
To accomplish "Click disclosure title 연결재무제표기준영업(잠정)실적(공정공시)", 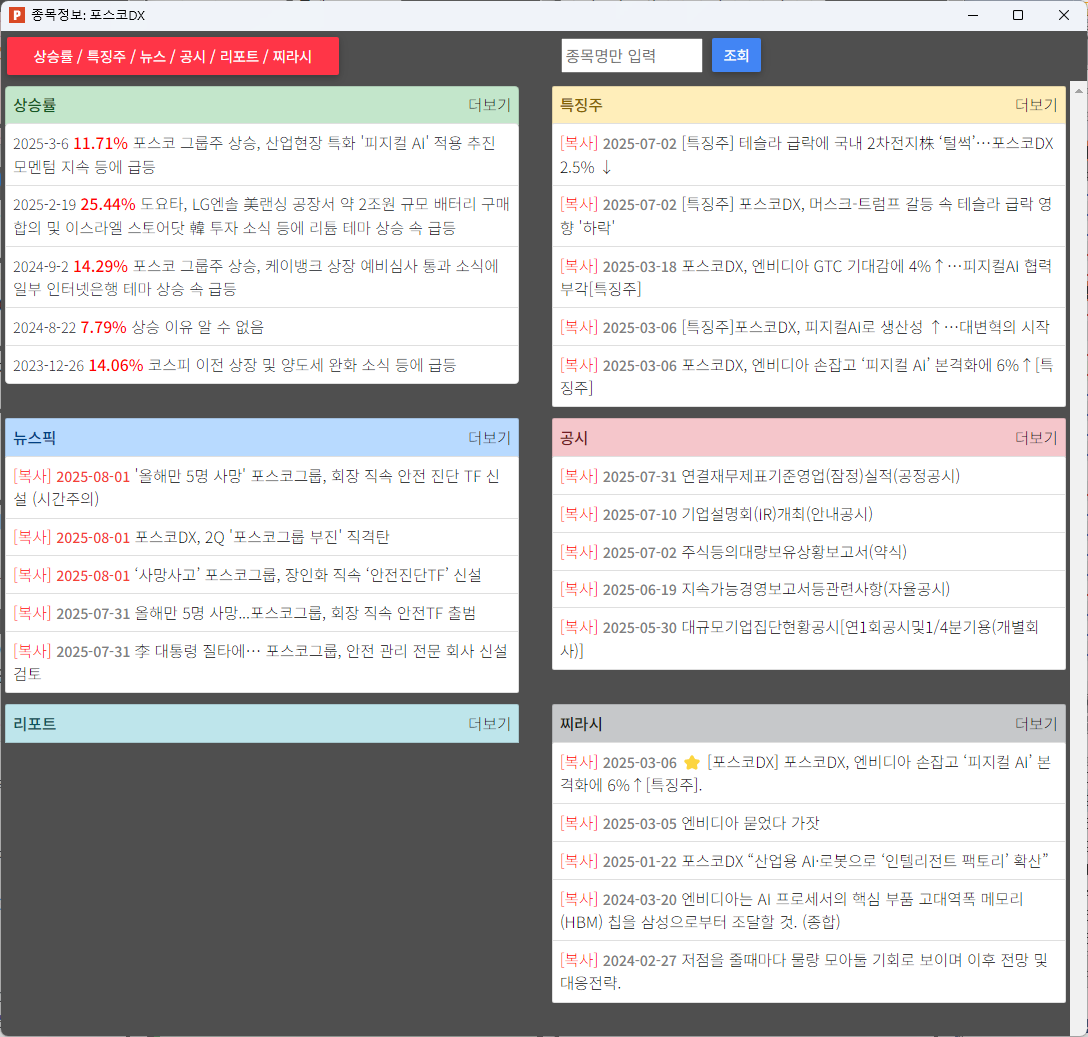I will 821,476.
